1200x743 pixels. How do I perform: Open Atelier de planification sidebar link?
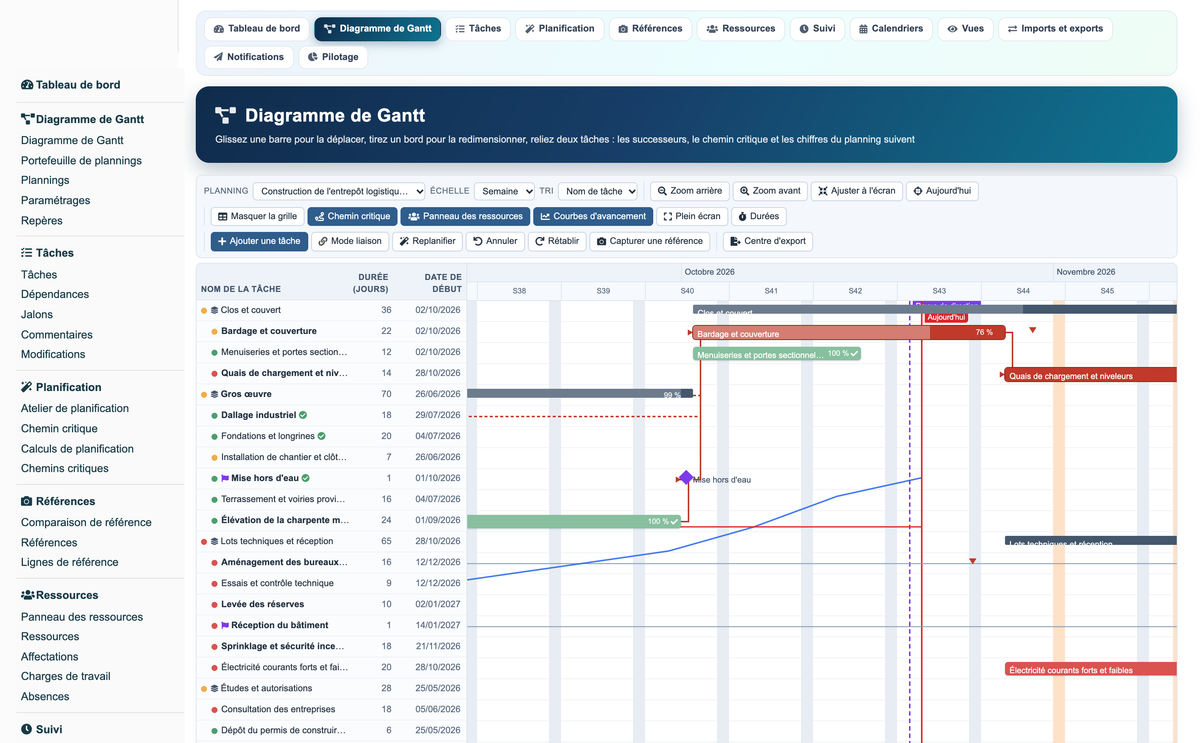point(75,408)
